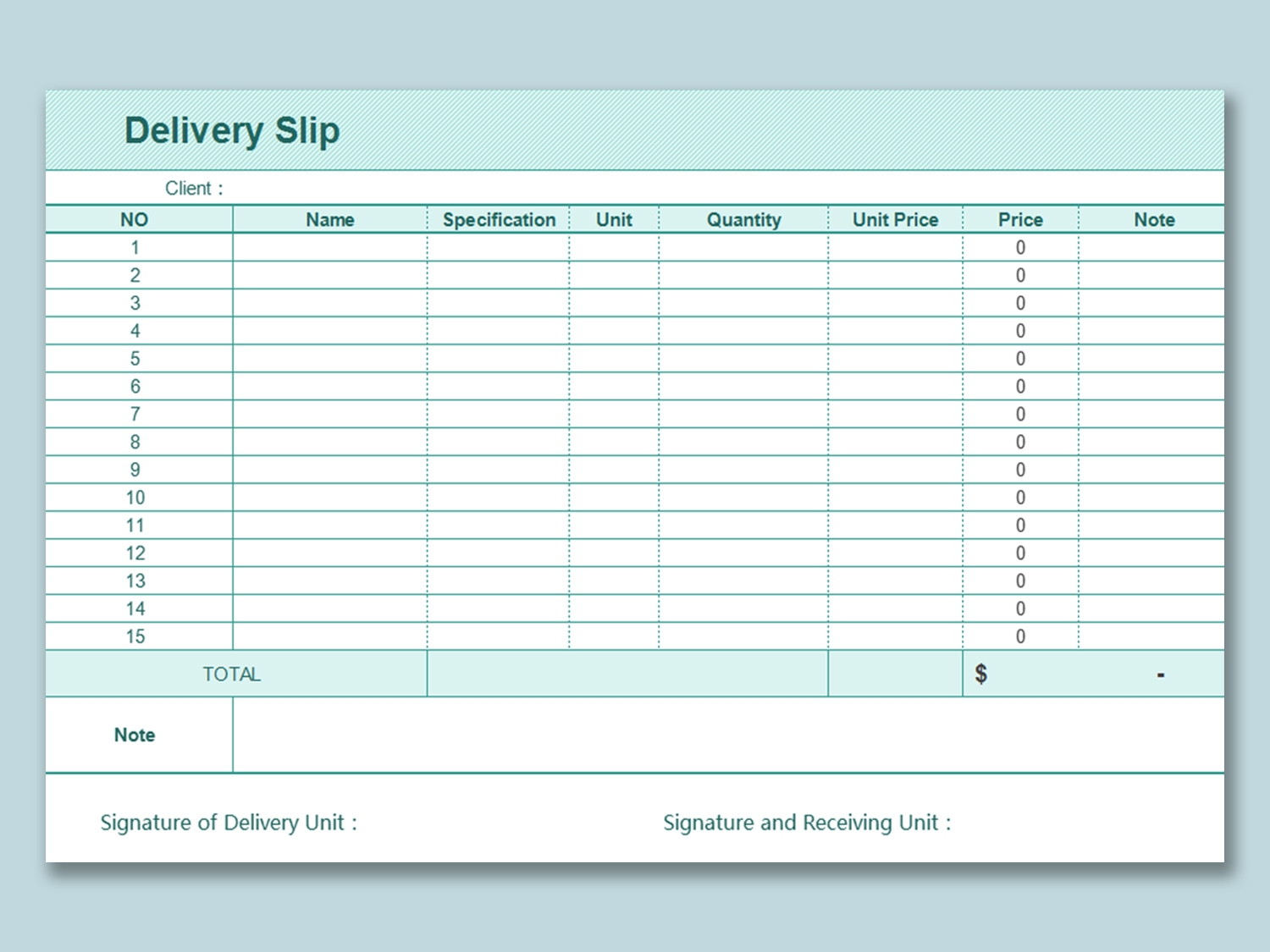The width and height of the screenshot is (1270, 952).
Task: Click the Price column header
Action: pos(1020,220)
